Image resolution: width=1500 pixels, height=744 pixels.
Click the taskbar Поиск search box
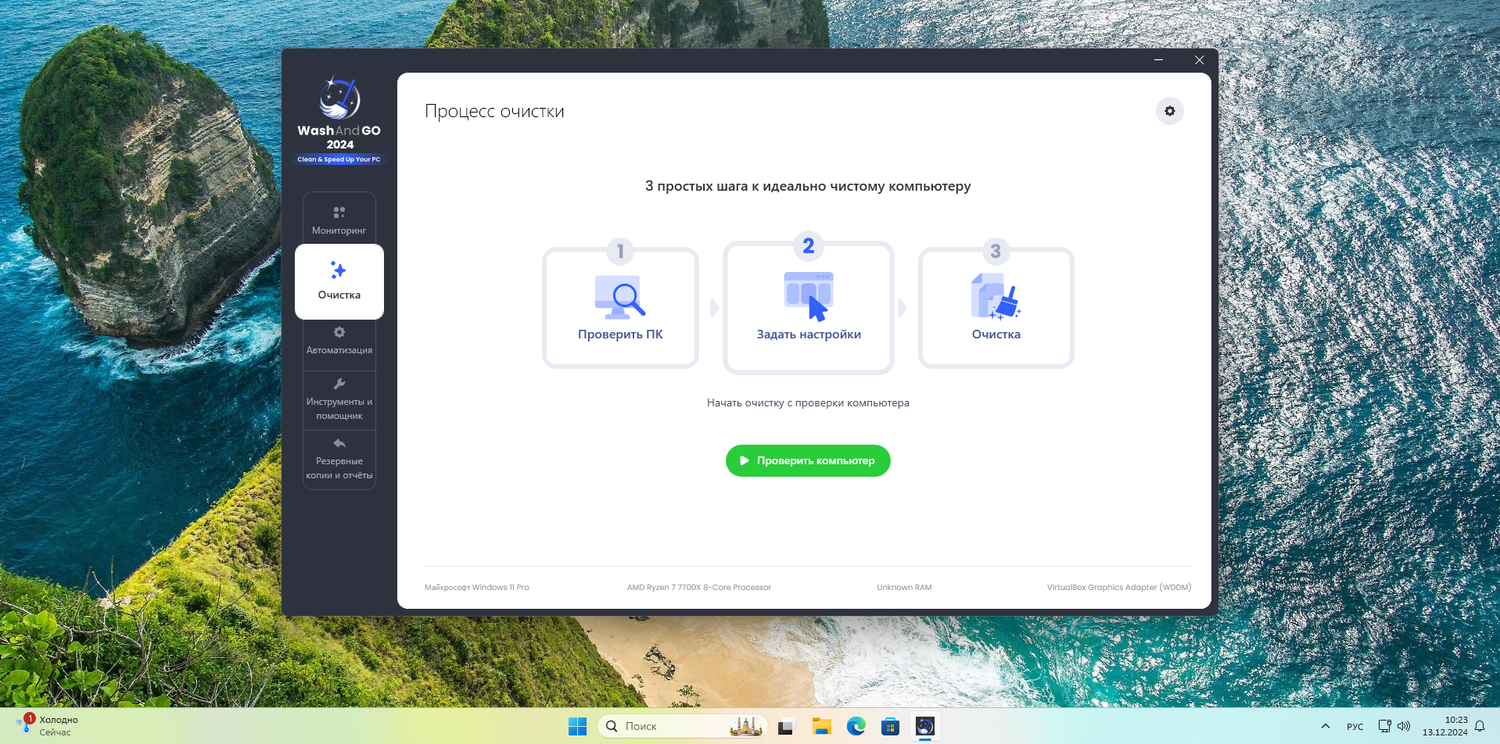pyautogui.click(x=683, y=726)
